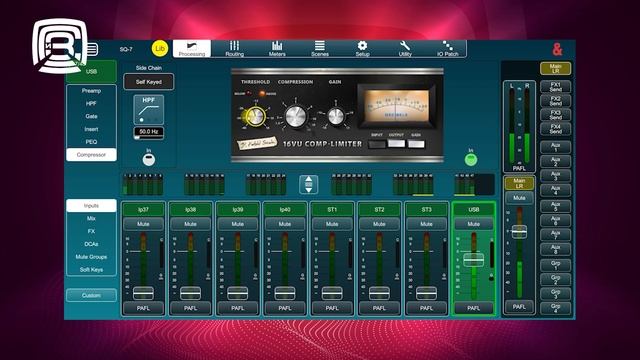Show the Mix layer
Screen dimensions: 640x360
tap(91, 218)
